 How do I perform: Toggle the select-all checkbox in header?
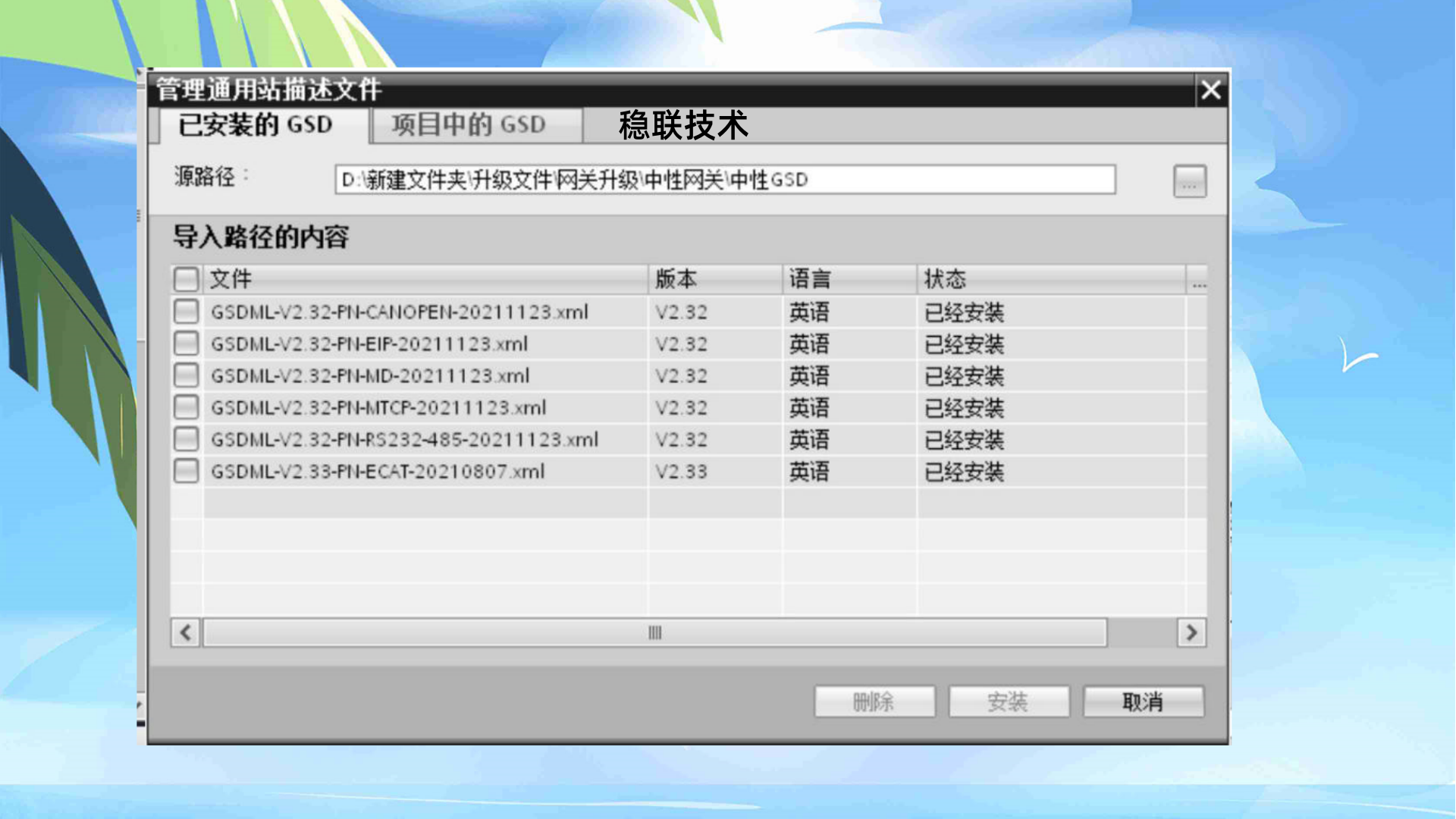186,279
